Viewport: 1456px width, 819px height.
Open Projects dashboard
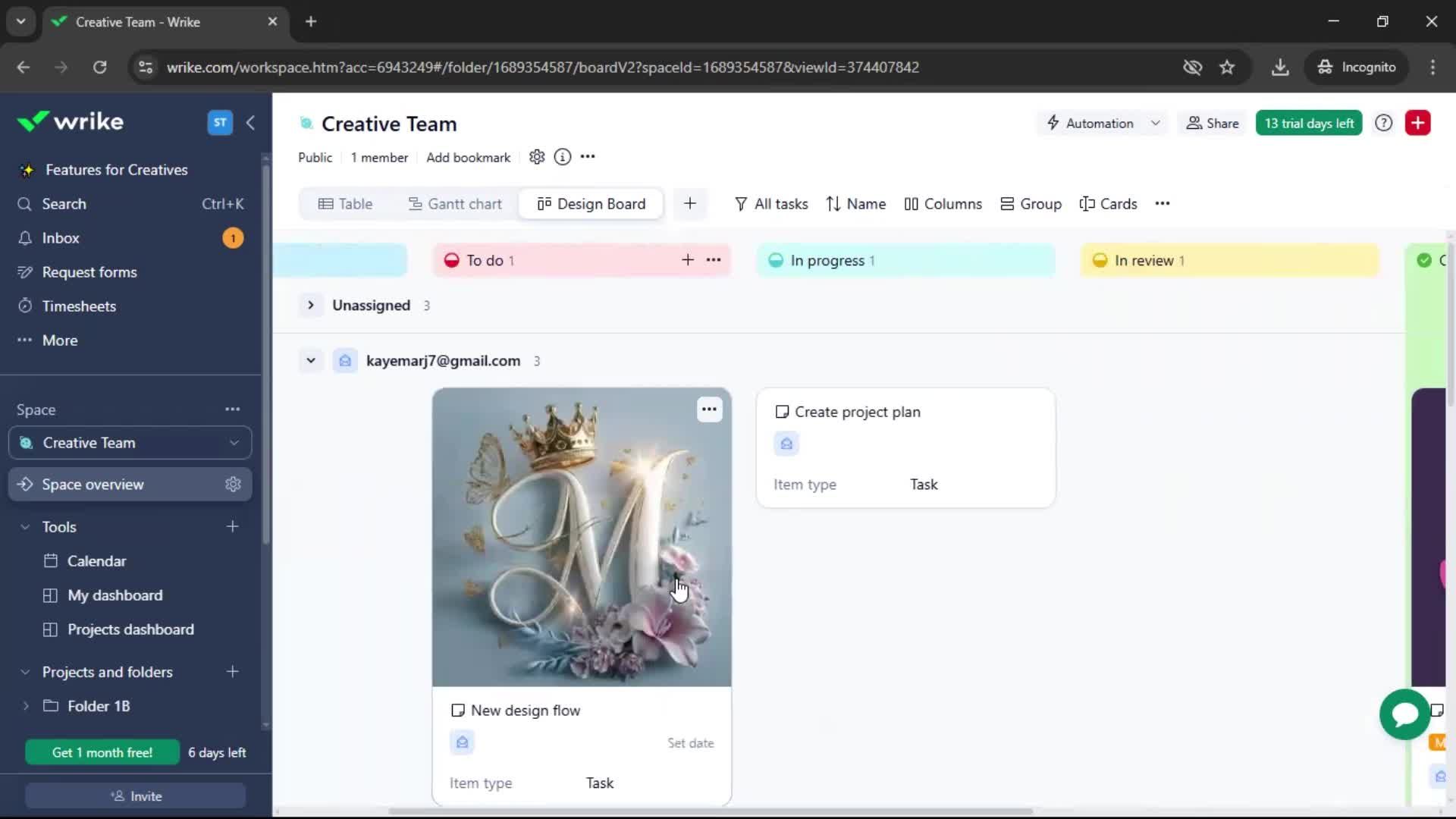(x=130, y=629)
